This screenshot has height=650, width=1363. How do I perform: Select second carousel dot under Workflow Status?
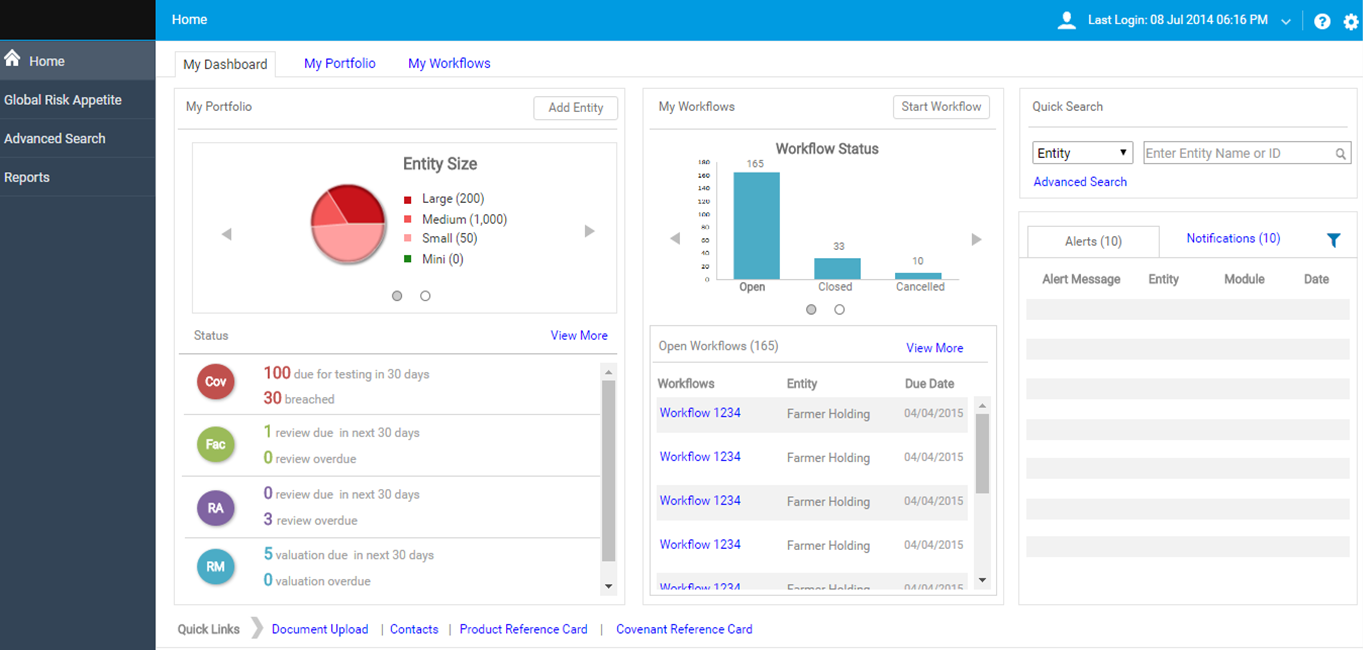[x=839, y=310]
